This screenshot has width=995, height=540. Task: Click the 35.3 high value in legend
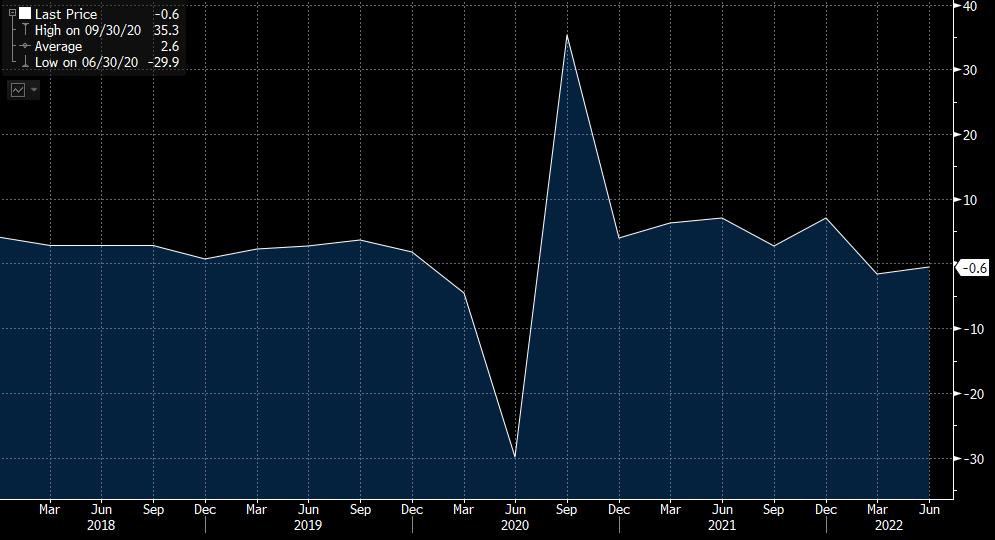pos(166,30)
